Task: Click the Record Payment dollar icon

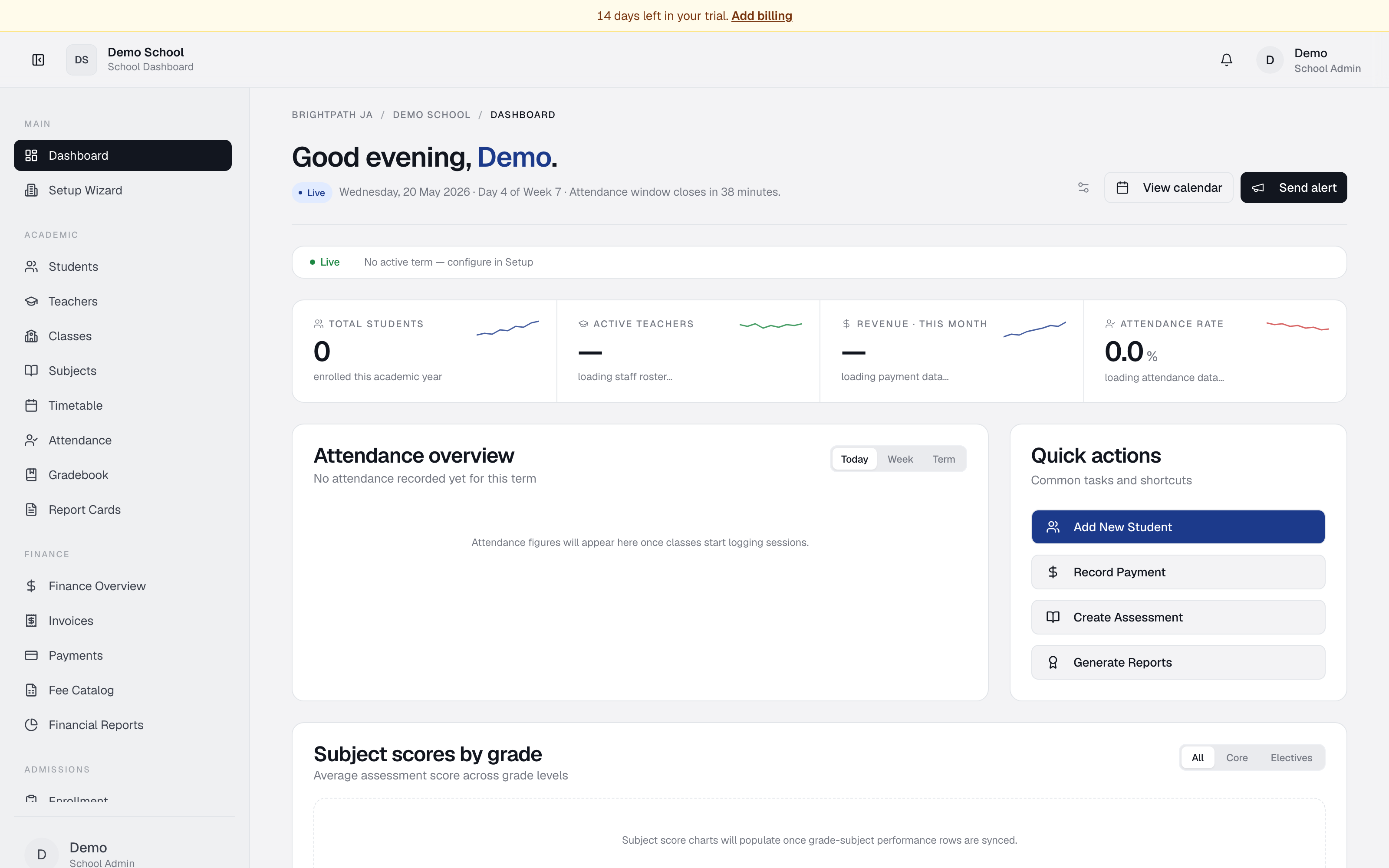Action: tap(1053, 572)
